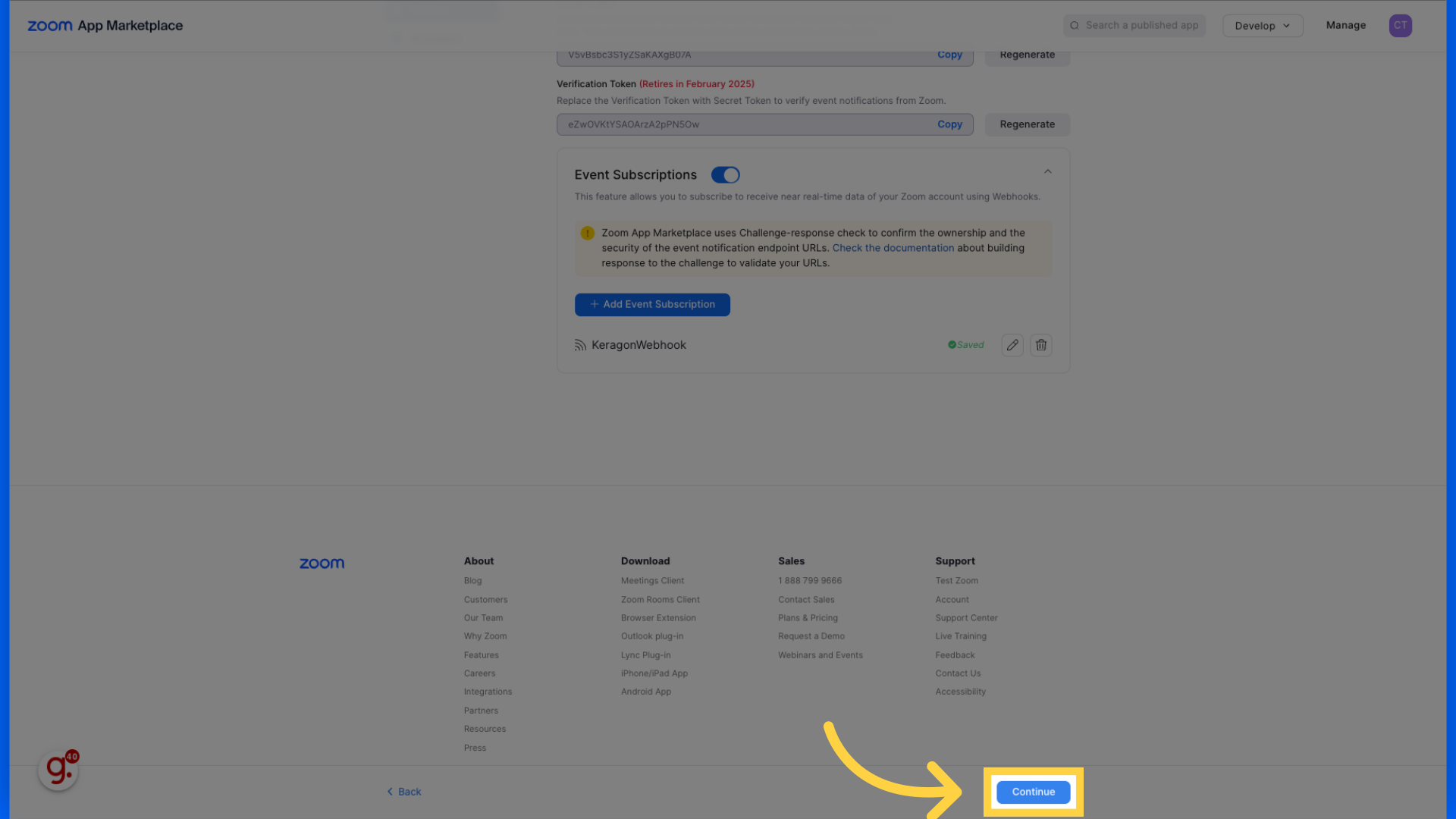Screen dimensions: 1456x819
Task: Open Webinars and Events link
Action: pos(821,655)
